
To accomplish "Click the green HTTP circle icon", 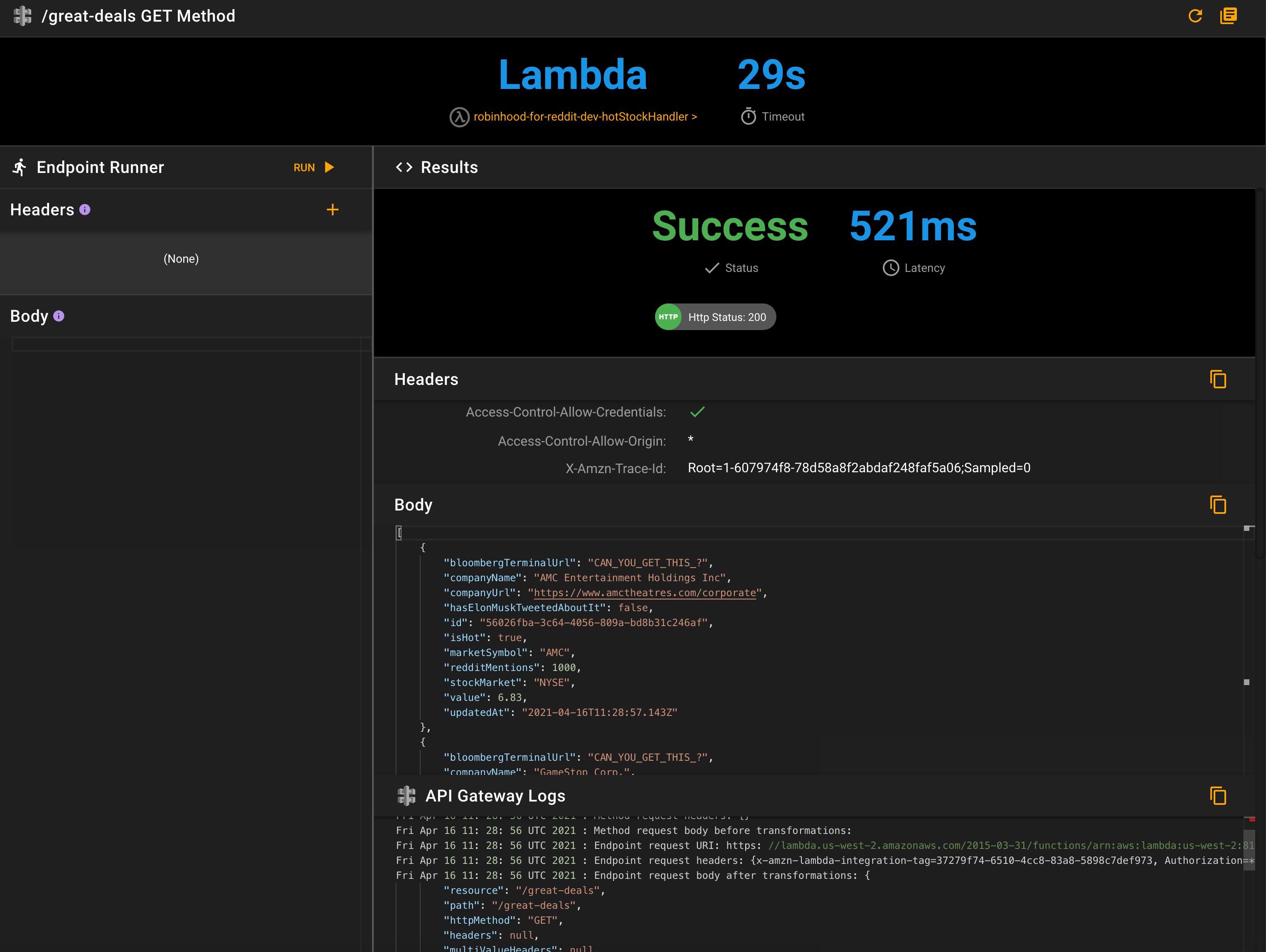I will tap(668, 316).
